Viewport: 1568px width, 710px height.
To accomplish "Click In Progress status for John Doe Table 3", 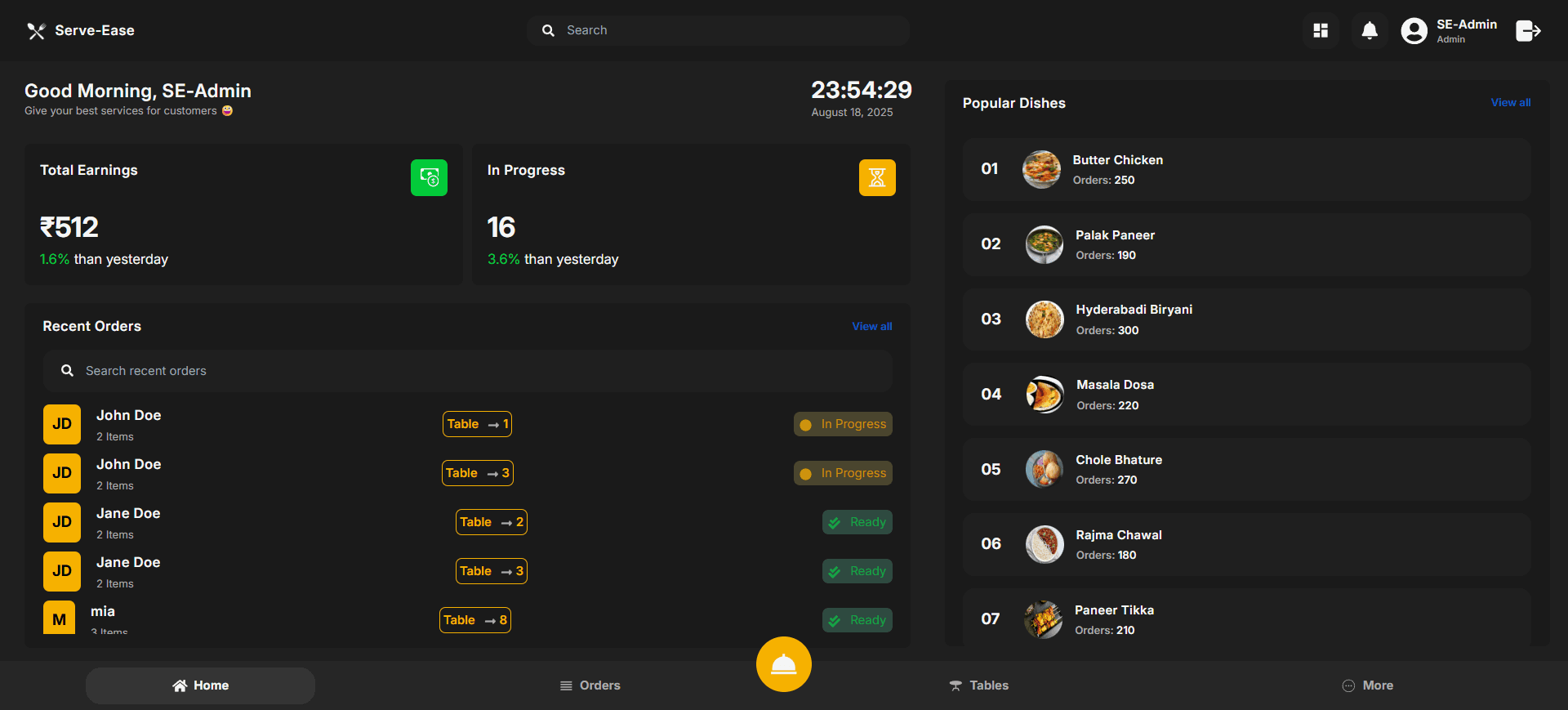I will 843,473.
